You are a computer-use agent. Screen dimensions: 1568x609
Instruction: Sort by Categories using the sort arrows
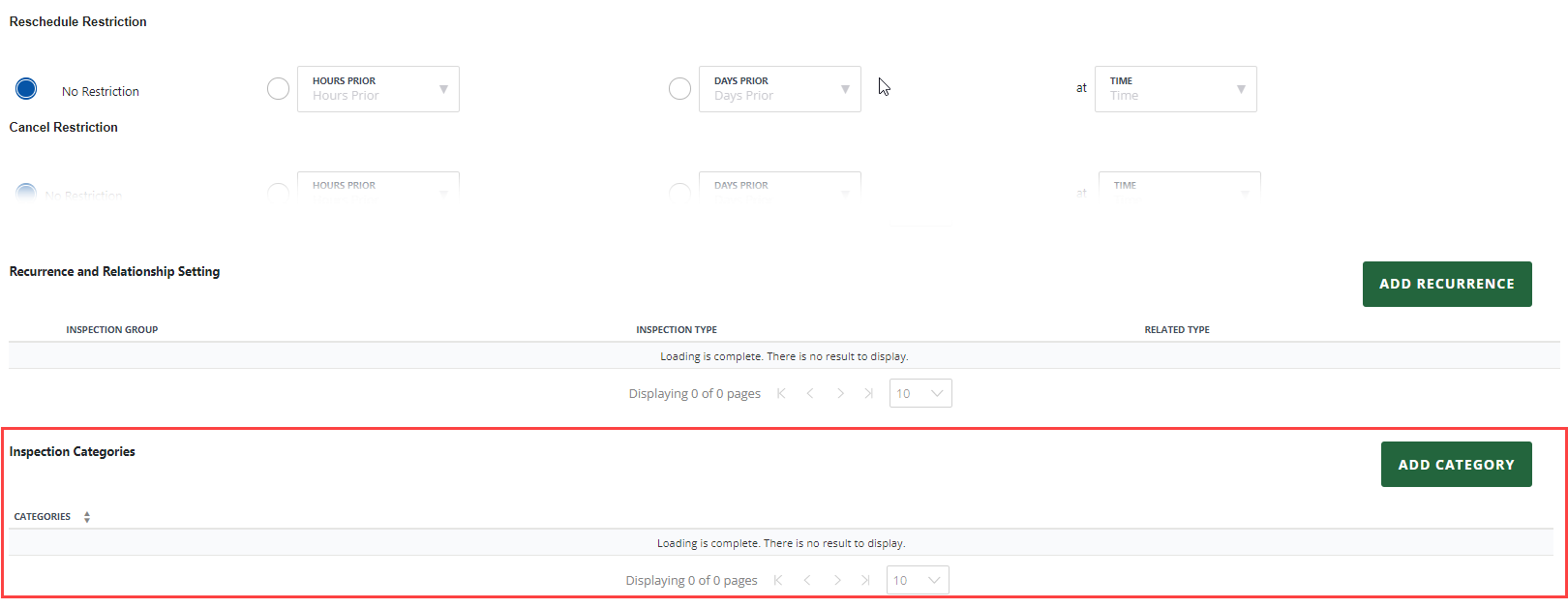[87, 517]
